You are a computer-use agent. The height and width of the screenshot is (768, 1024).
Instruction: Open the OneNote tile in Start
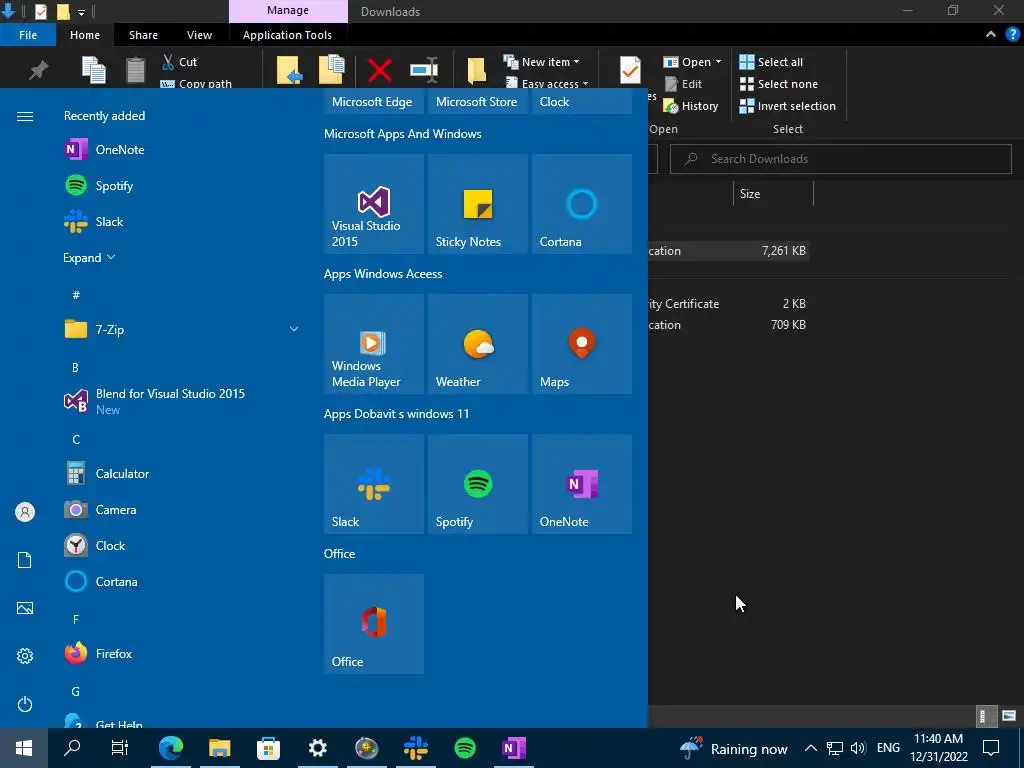coord(582,484)
